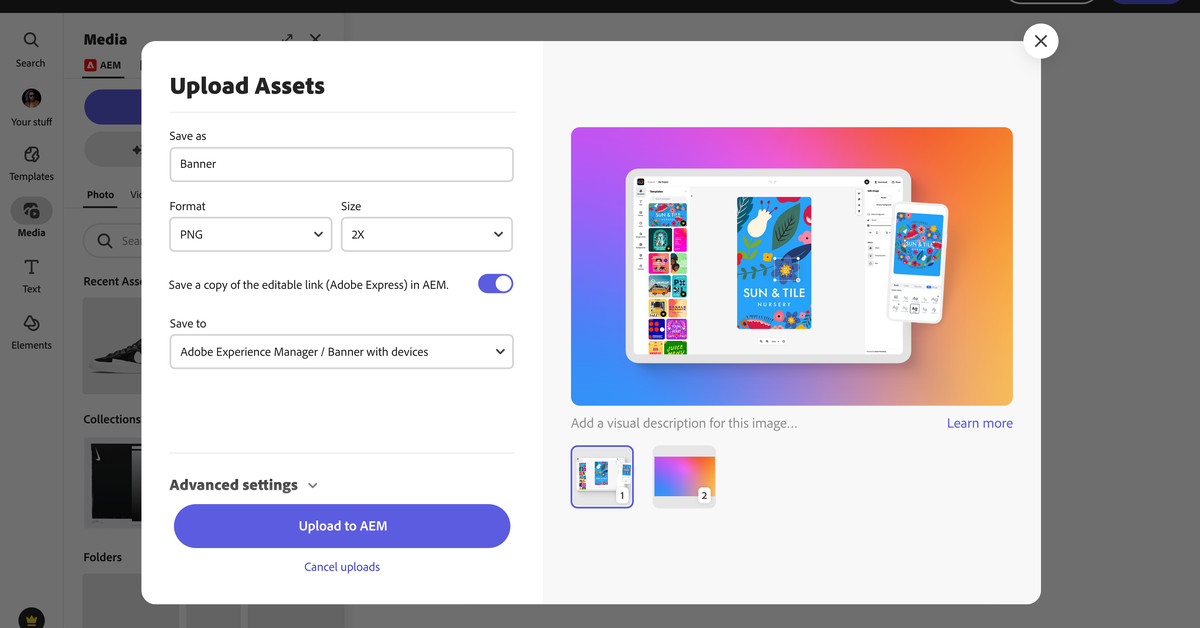
Task: Select the Photo tab in Media panel
Action: (x=100, y=195)
